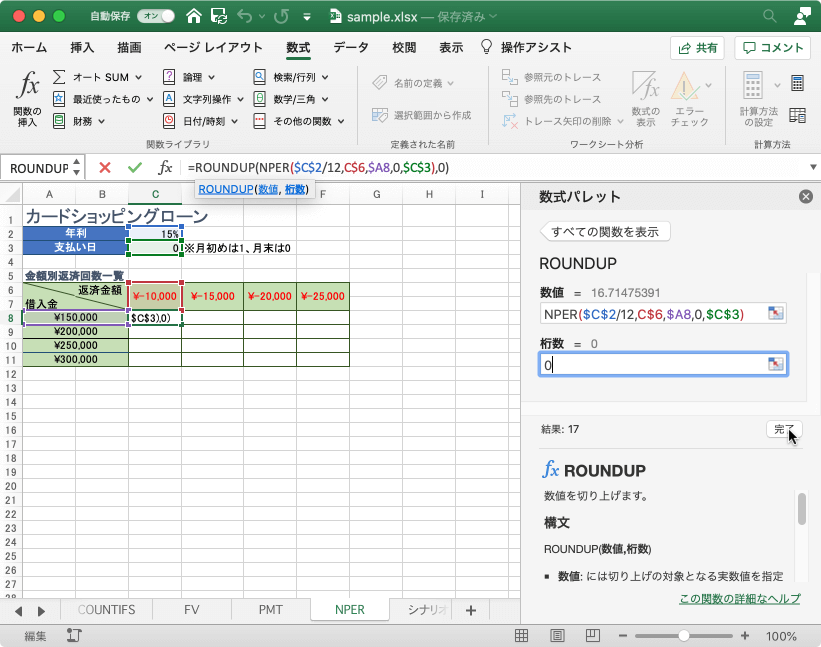Open detailed help link for this function
This screenshot has width=821, height=647.
point(739,599)
